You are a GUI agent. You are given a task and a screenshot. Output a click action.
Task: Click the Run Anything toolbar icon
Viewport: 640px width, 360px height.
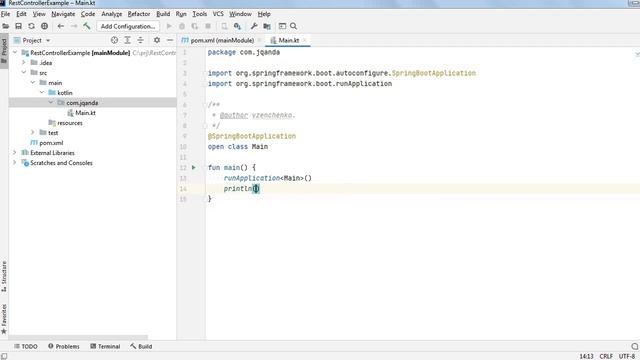point(282,26)
